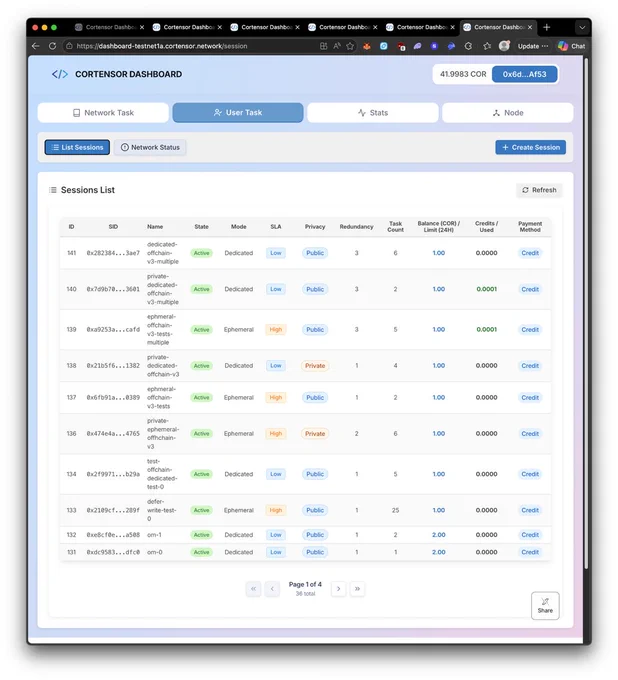Jump to first page of sessions
Viewport: 618px width, 680px height.
pyautogui.click(x=253, y=588)
